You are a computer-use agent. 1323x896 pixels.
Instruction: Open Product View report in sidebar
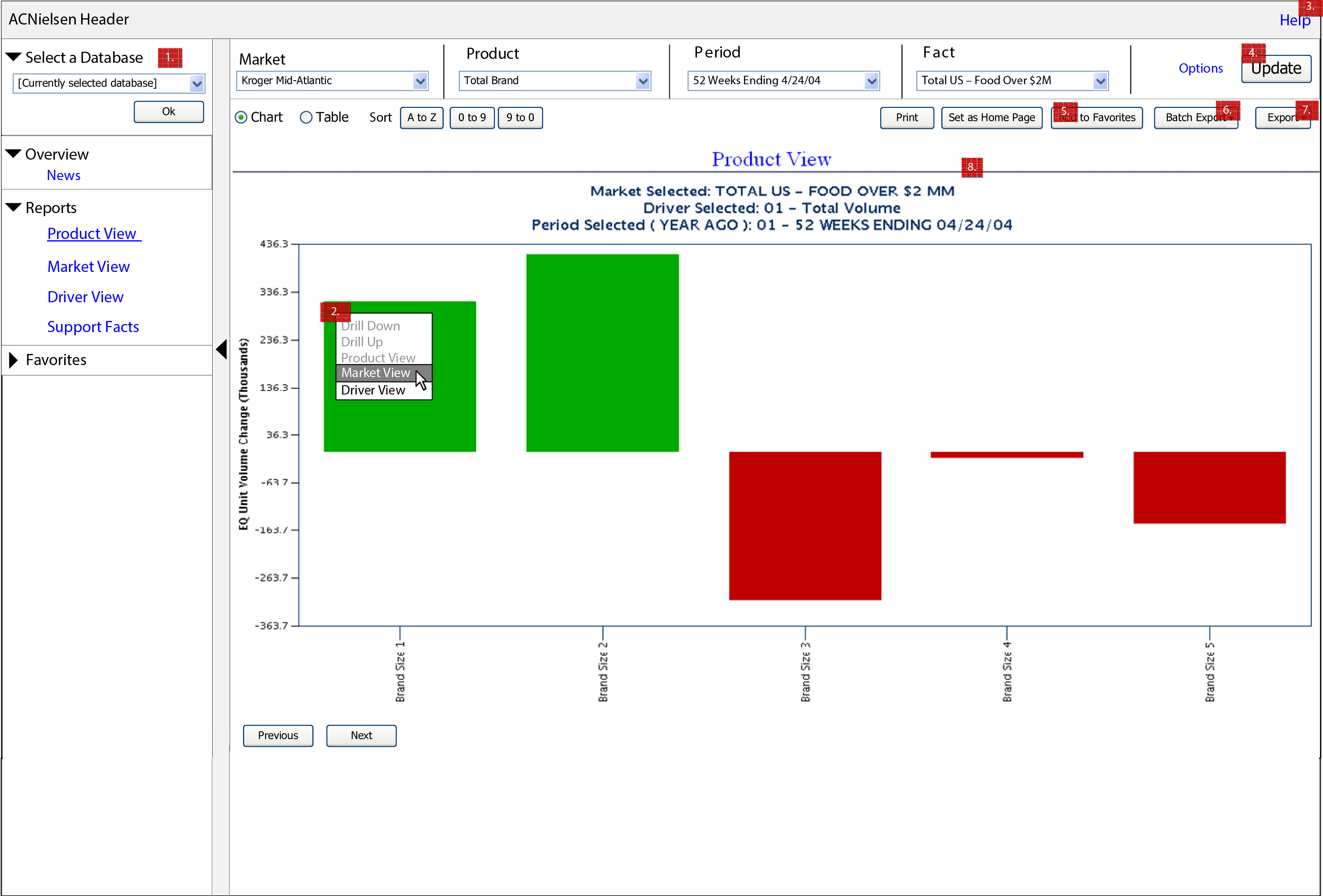point(94,234)
